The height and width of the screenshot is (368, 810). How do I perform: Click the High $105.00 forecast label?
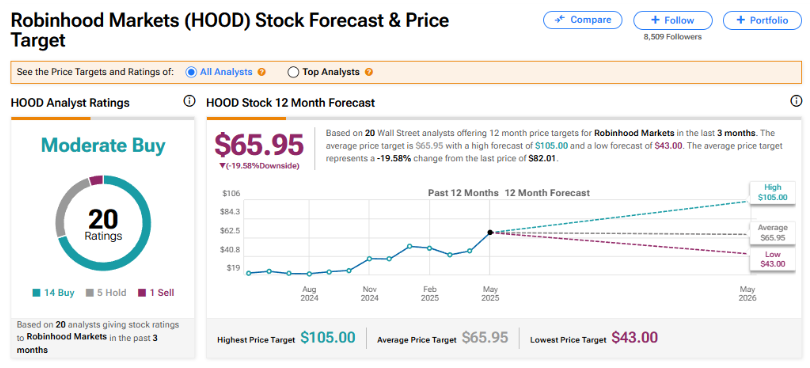tap(772, 192)
